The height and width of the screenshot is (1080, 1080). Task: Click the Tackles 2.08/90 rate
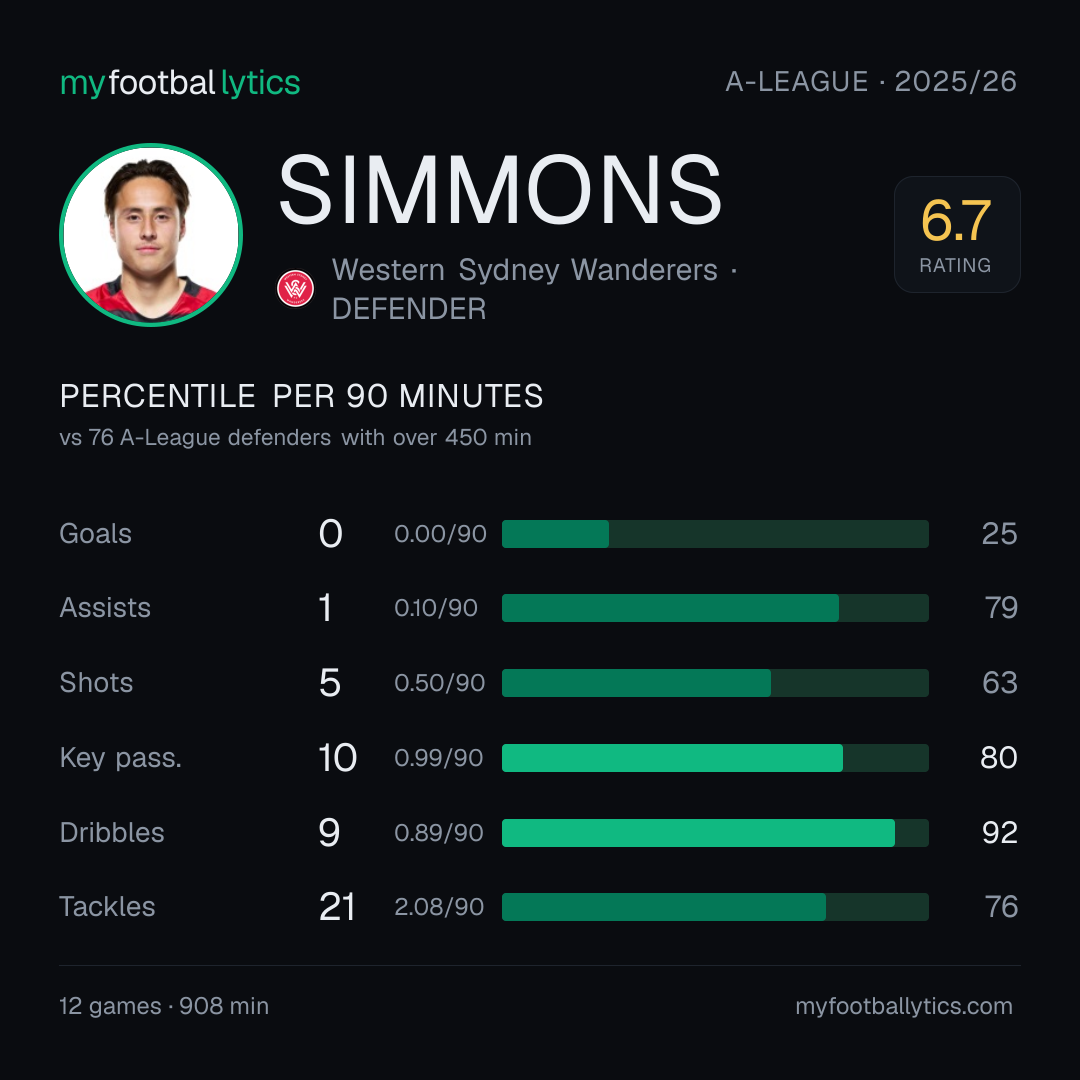[439, 907]
